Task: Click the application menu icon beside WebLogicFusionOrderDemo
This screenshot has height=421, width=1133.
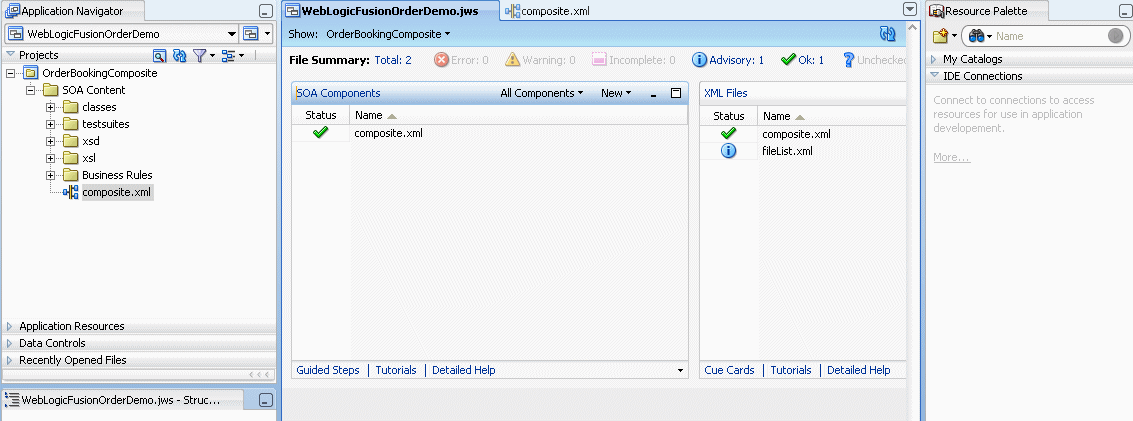Action: [250, 34]
